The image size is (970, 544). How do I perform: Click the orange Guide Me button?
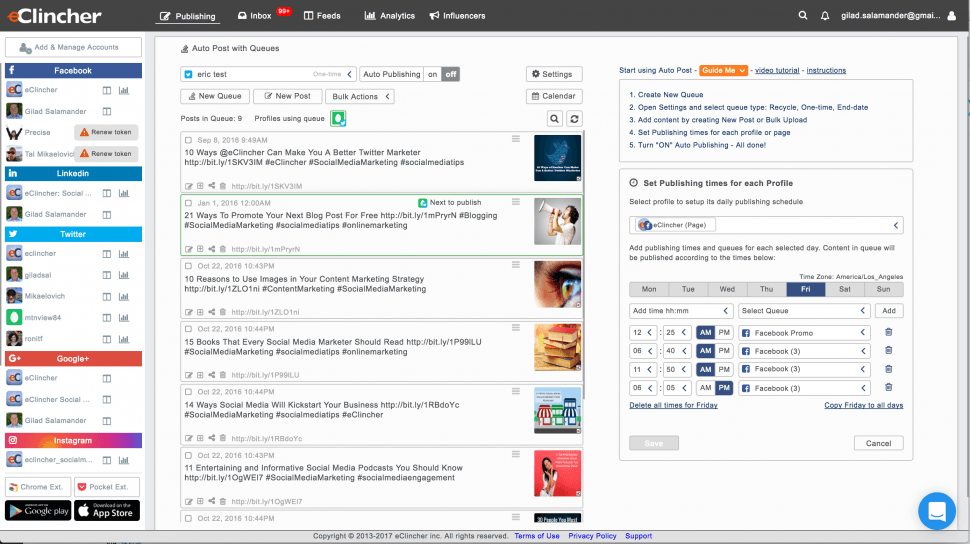pyautogui.click(x=723, y=70)
